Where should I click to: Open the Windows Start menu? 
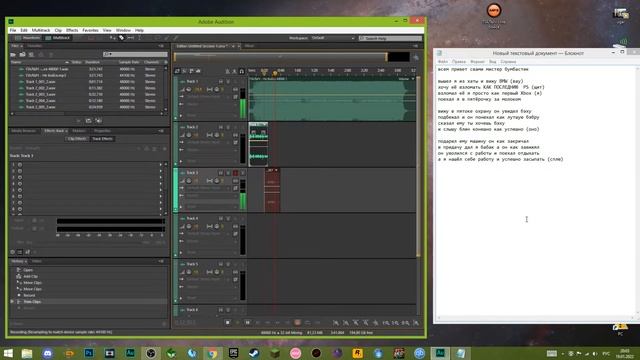pyautogui.click(x=8, y=353)
